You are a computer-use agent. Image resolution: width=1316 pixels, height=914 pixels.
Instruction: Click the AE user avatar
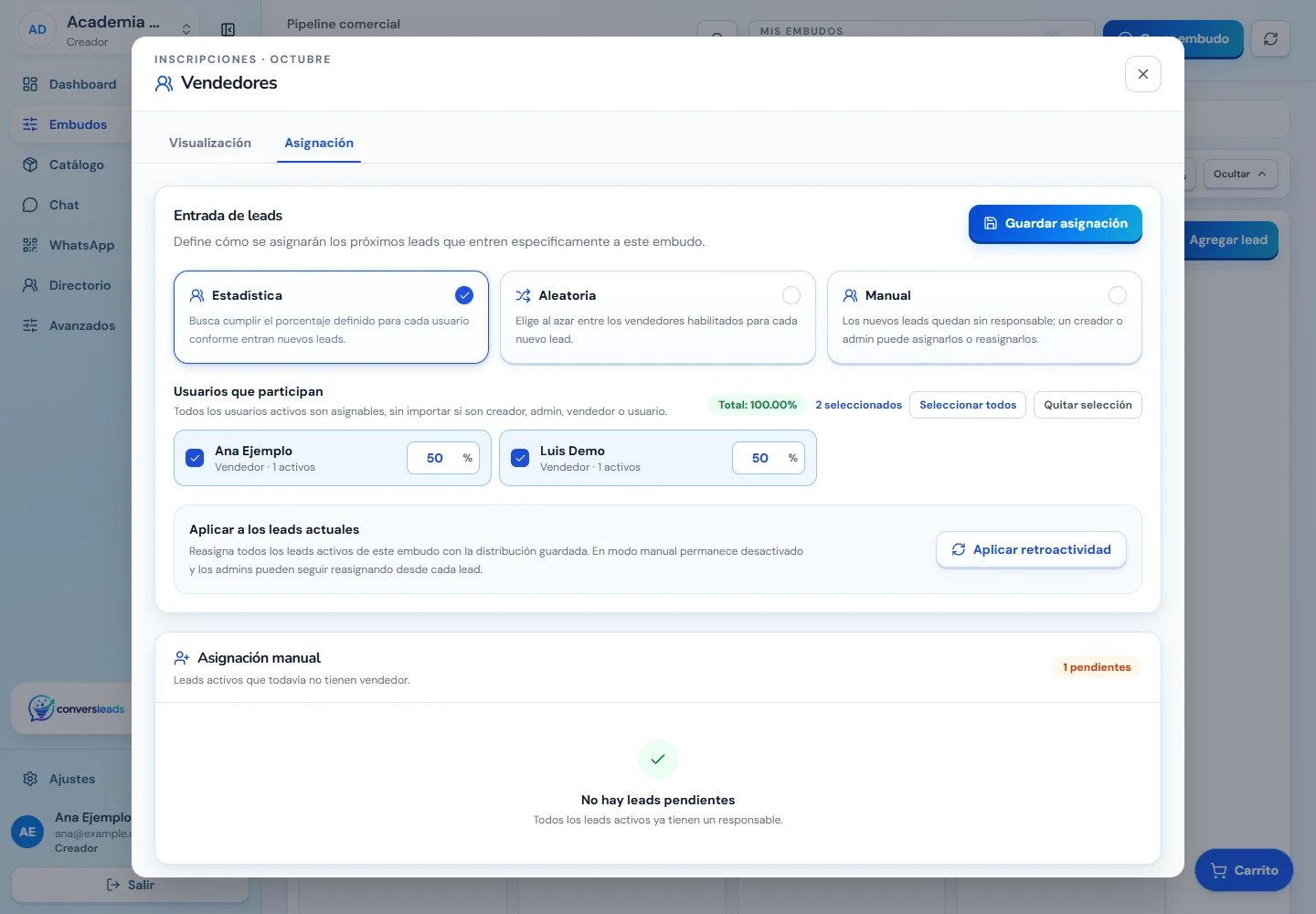[27, 832]
